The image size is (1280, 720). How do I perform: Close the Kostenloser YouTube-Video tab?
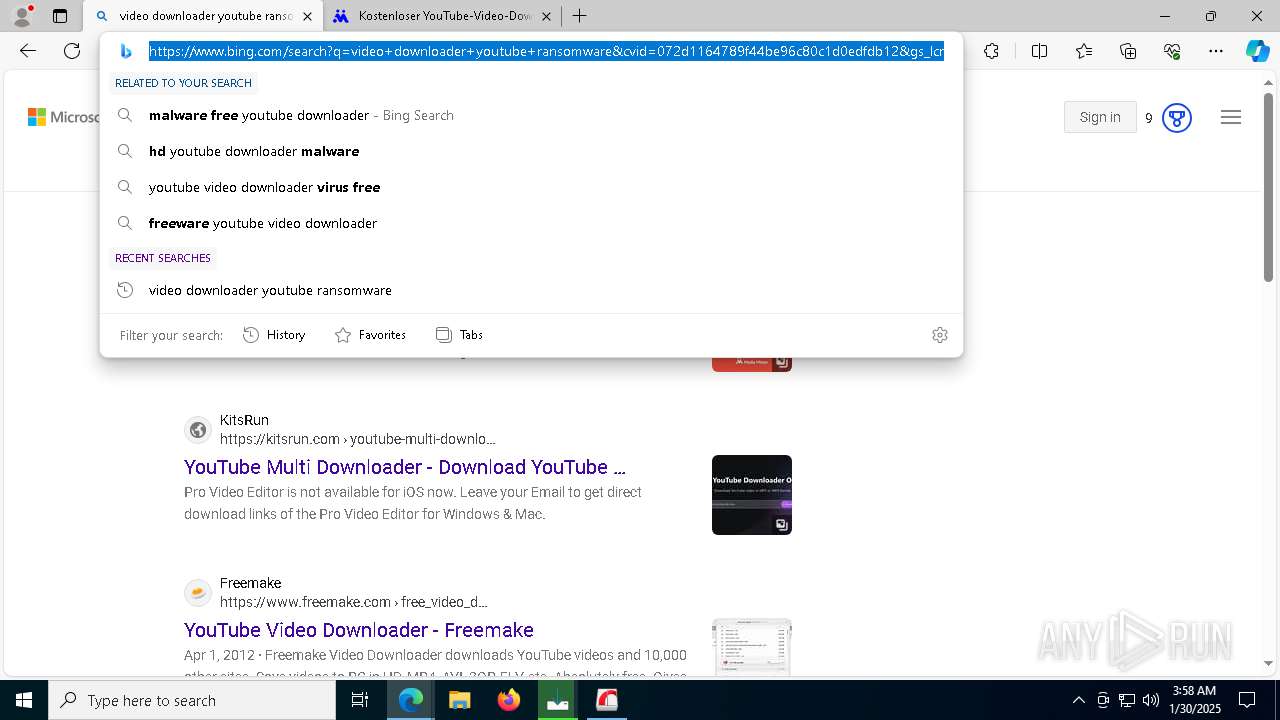[x=547, y=16]
